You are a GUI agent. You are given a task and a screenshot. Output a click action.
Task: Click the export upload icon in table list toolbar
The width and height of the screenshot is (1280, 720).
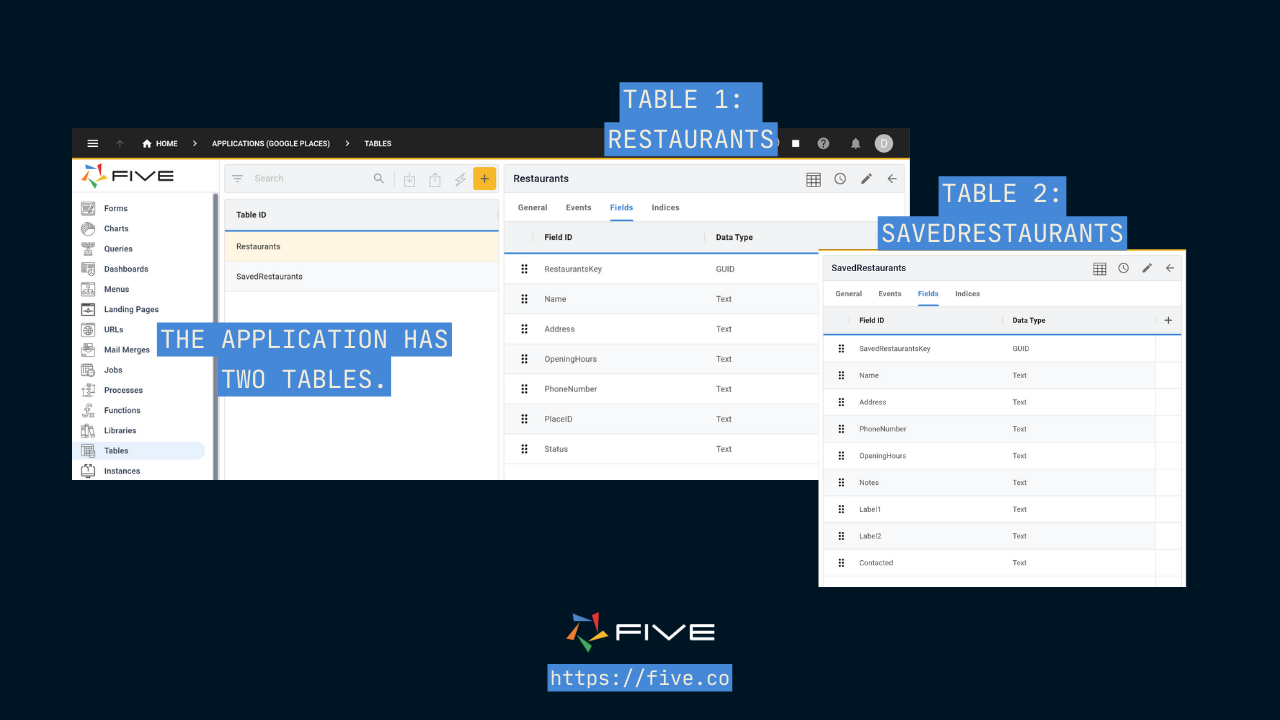point(435,180)
